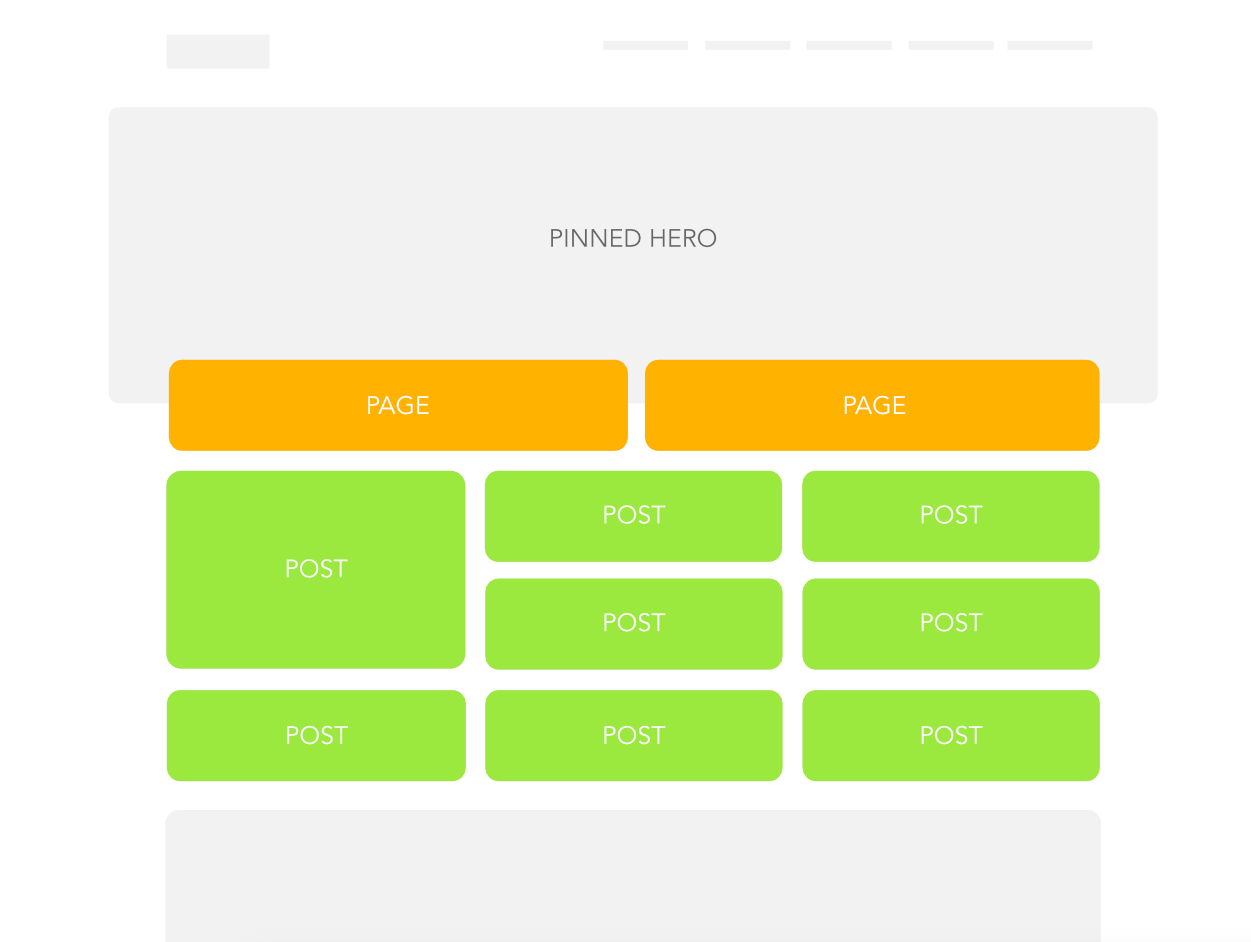Click the logo placeholder in the header
Image resolution: width=1251 pixels, height=942 pixels.
[x=218, y=52]
